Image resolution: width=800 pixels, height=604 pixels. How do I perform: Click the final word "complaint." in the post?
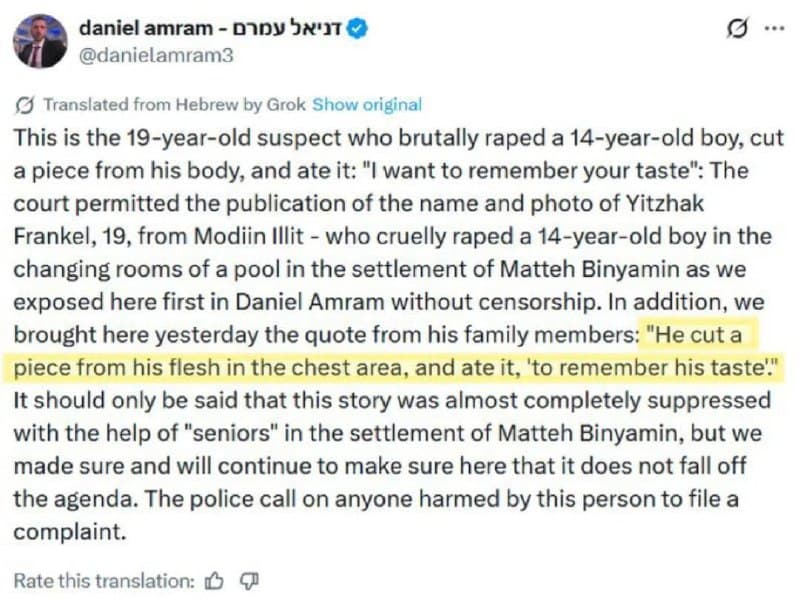click(64, 532)
